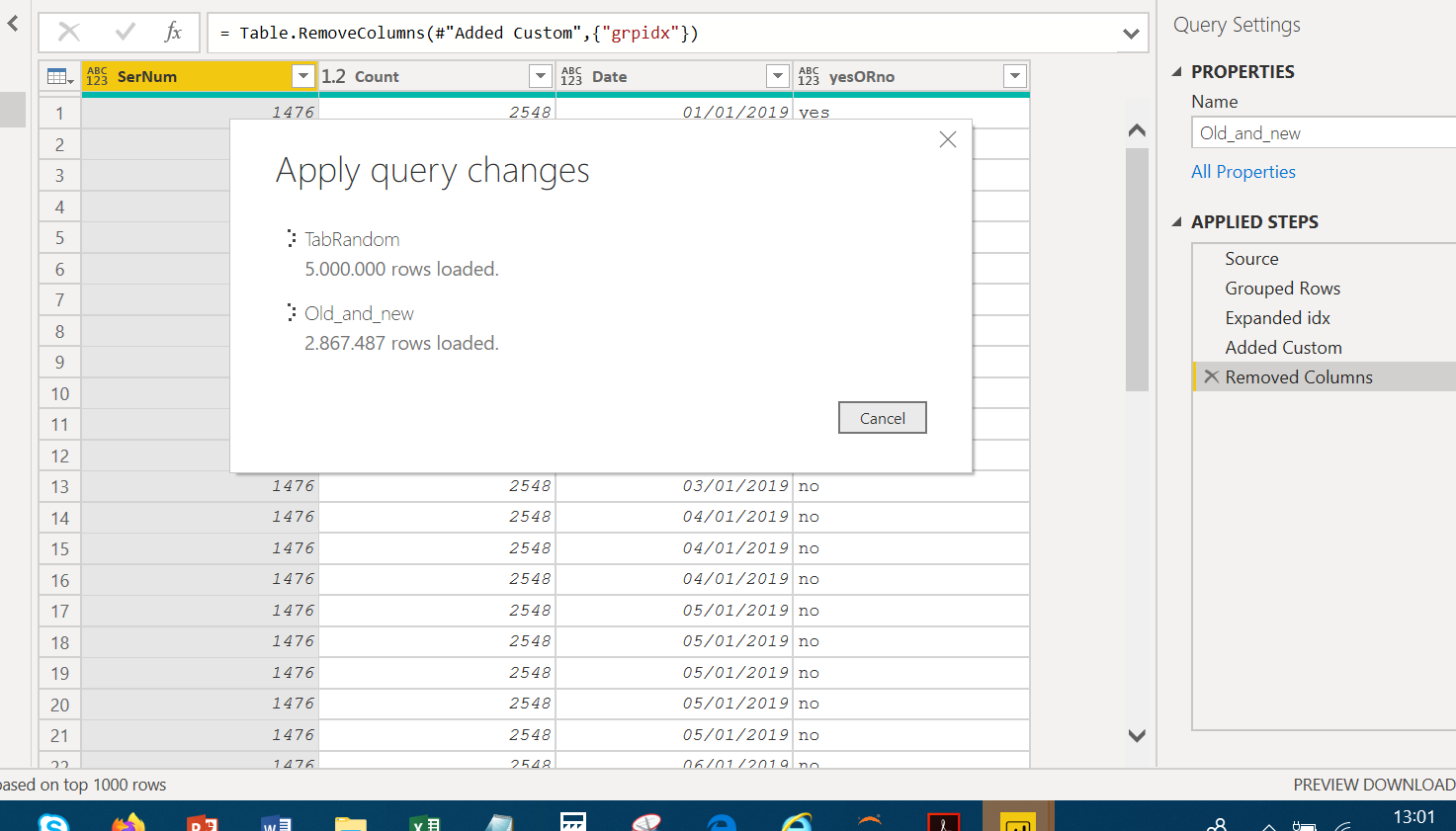This screenshot has width=1456, height=831.
Task: Open Firefox from the taskbar
Action: coord(128,822)
